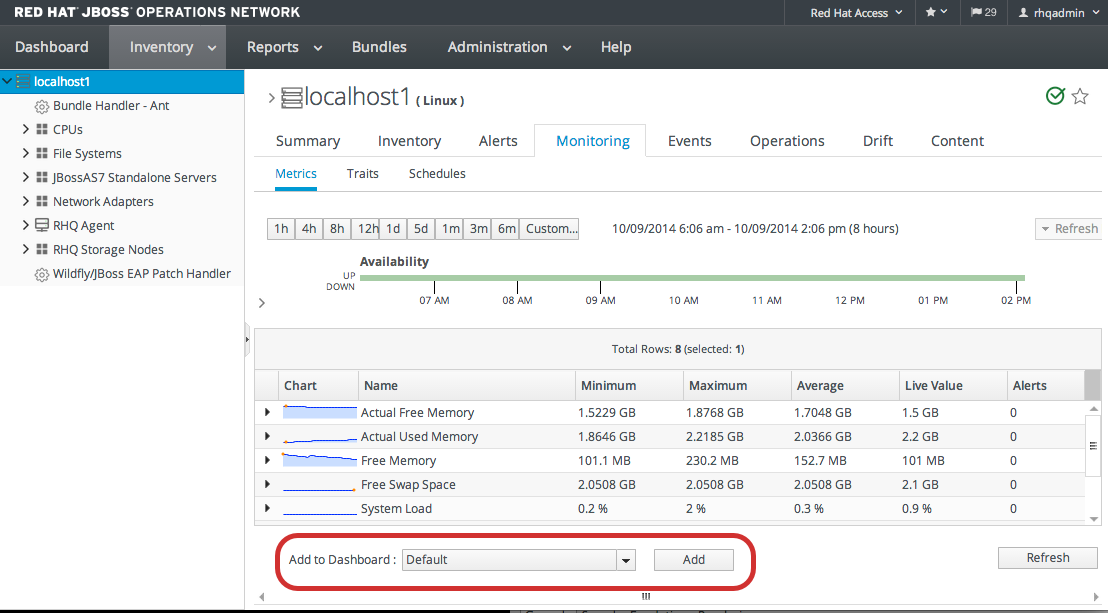Screen dimensions: 1108x613
Task: Open the Schedules subtab
Action: (x=437, y=174)
